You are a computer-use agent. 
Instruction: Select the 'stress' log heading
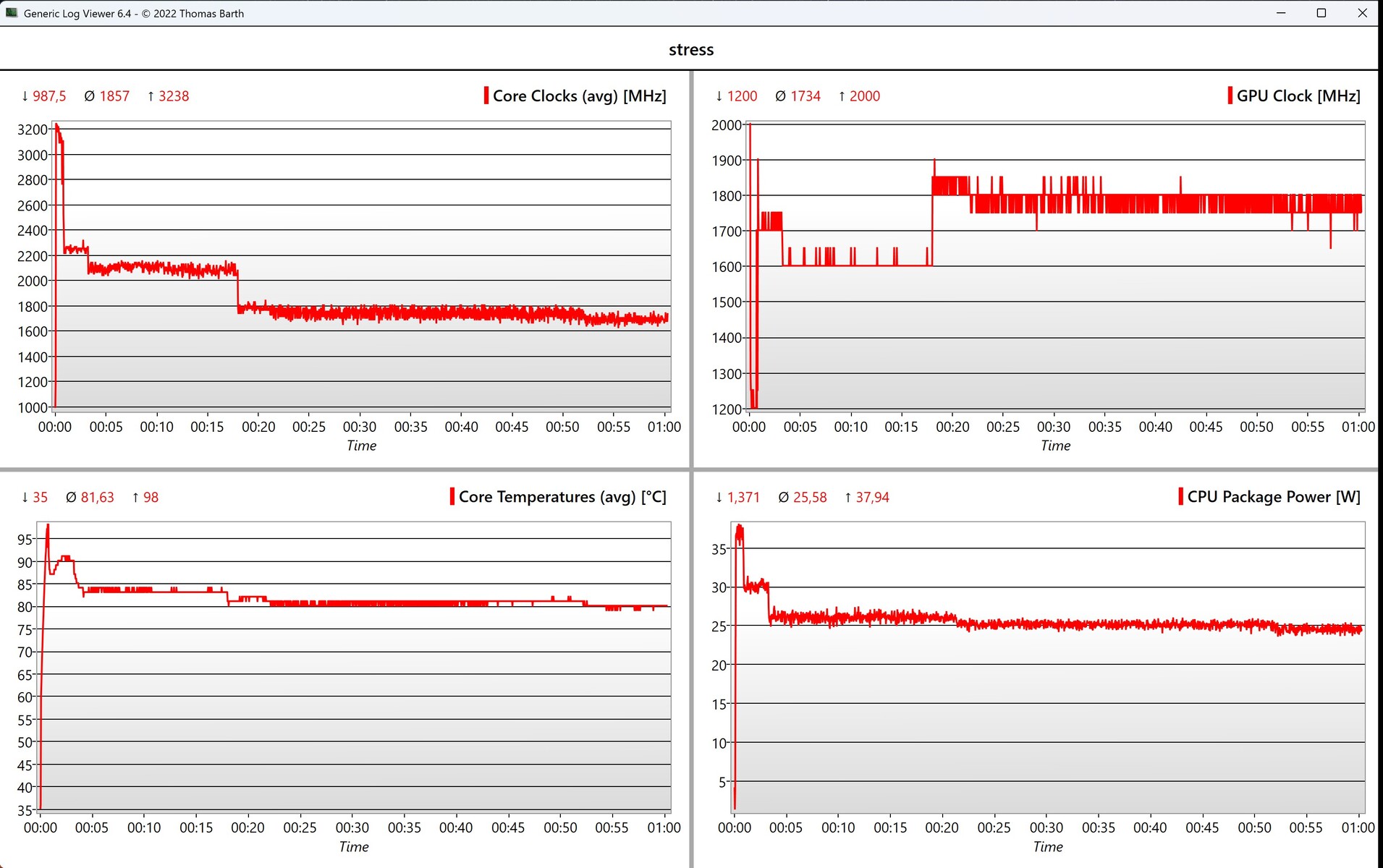[x=691, y=50]
